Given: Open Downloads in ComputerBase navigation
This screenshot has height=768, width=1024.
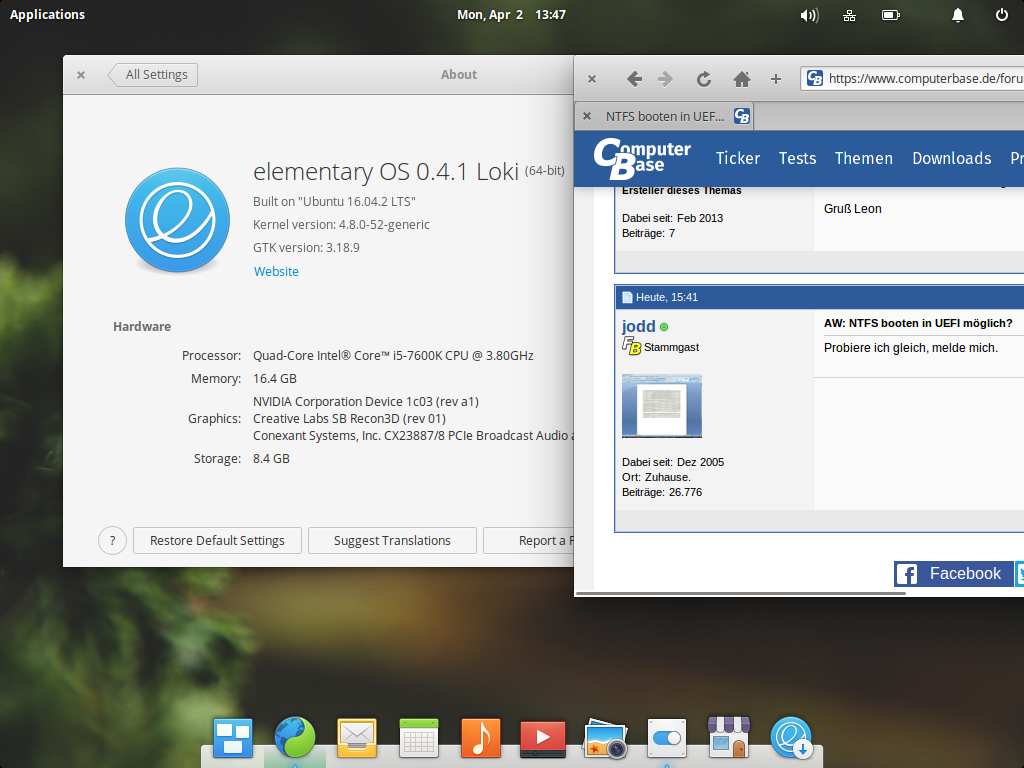Looking at the screenshot, I should [x=952, y=158].
